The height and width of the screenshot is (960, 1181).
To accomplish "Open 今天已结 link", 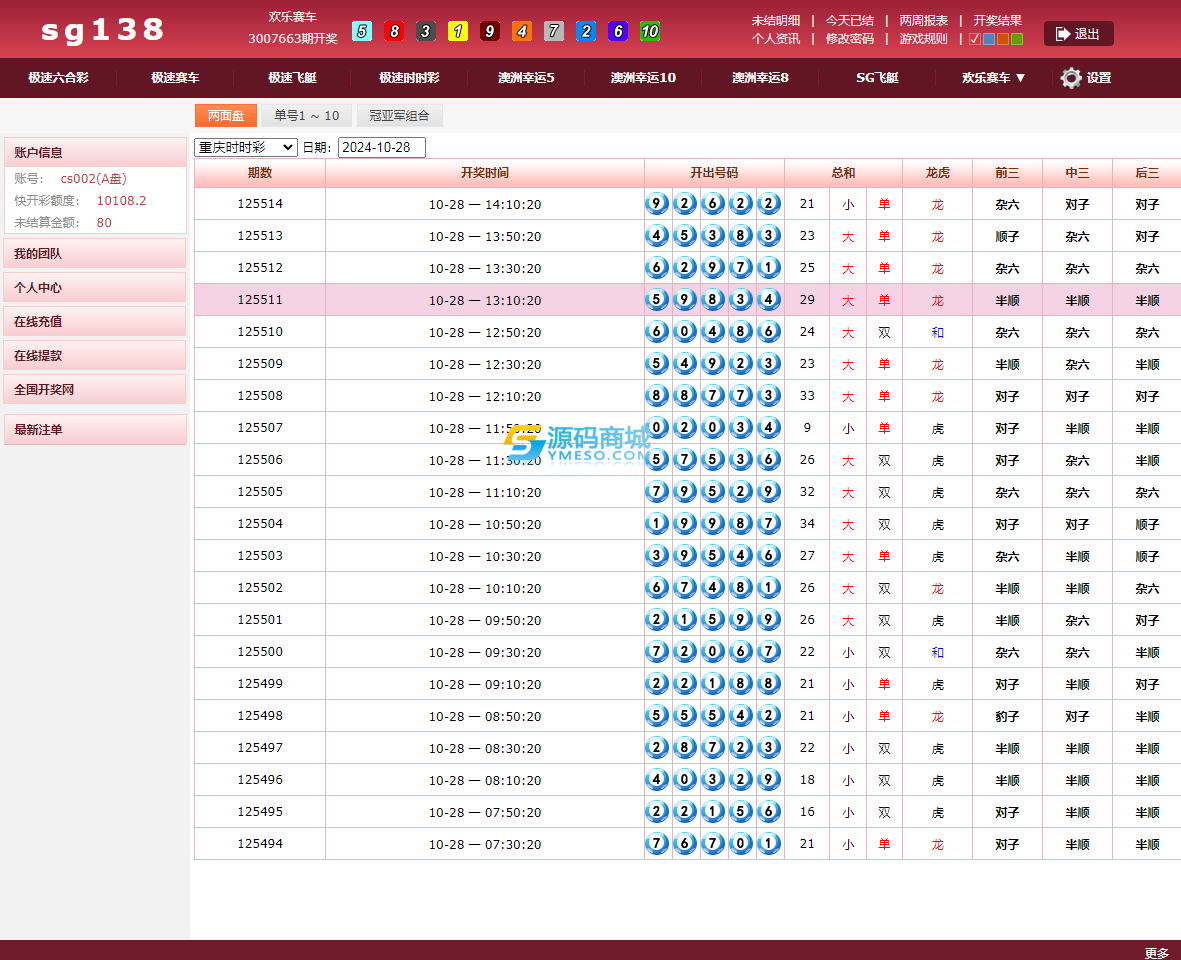I will click(x=850, y=20).
